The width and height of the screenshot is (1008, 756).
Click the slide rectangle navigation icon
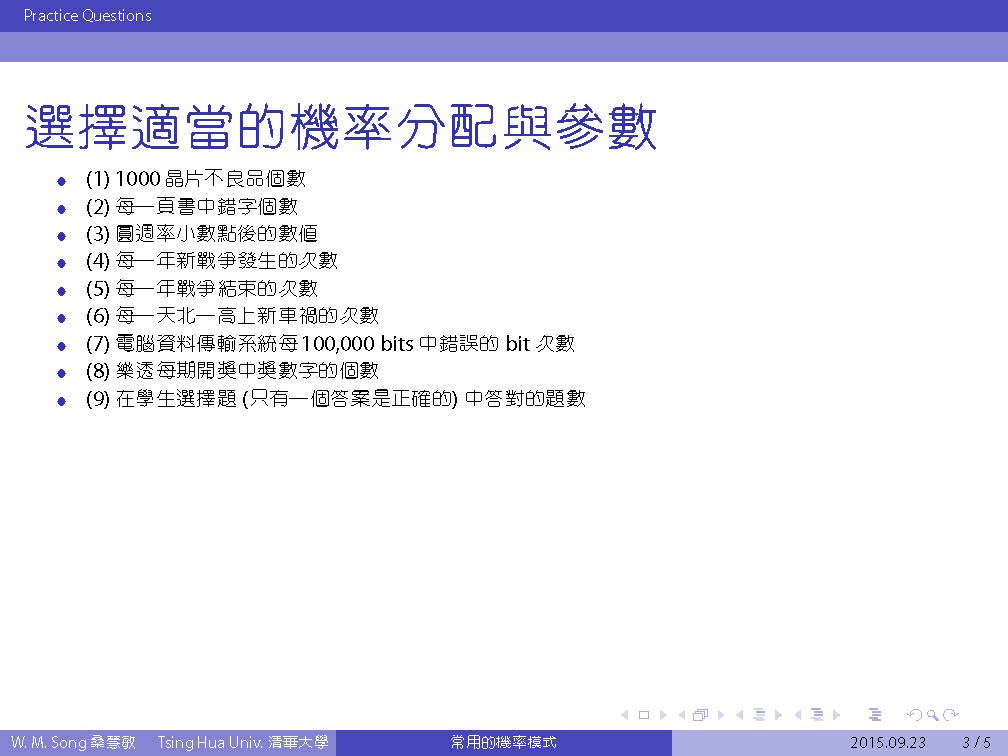point(643,715)
